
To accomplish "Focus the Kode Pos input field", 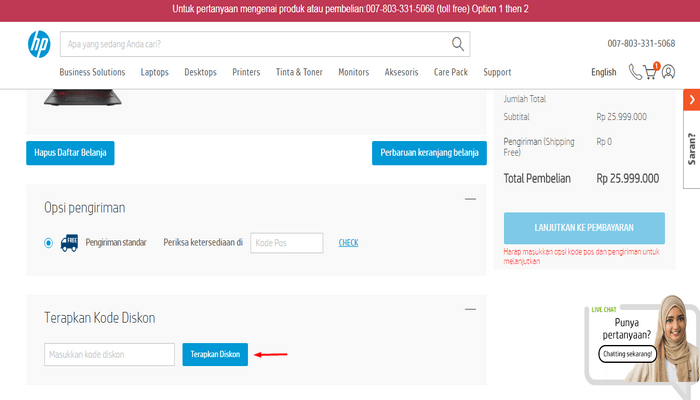I will 287,243.
